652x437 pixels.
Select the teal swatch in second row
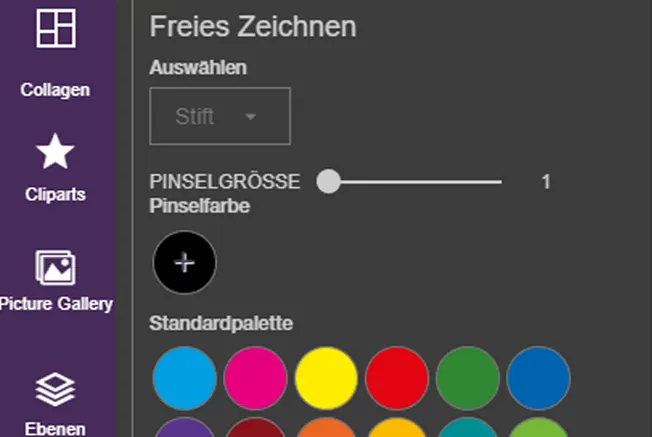pos(467,430)
